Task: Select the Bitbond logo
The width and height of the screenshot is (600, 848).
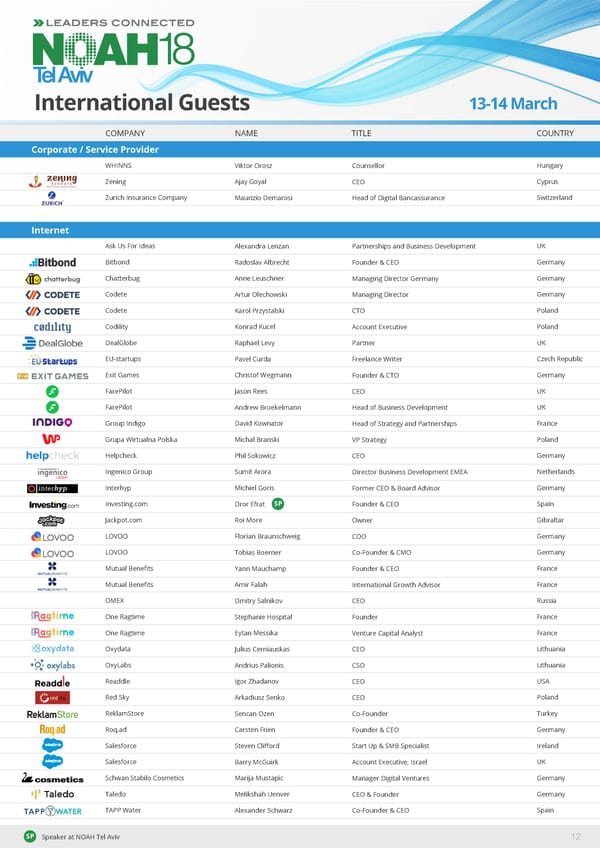Action: pos(52,262)
